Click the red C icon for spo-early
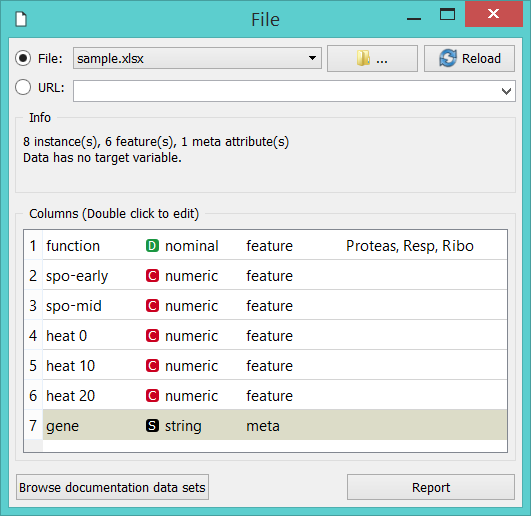This screenshot has height=516, width=531. point(152,276)
